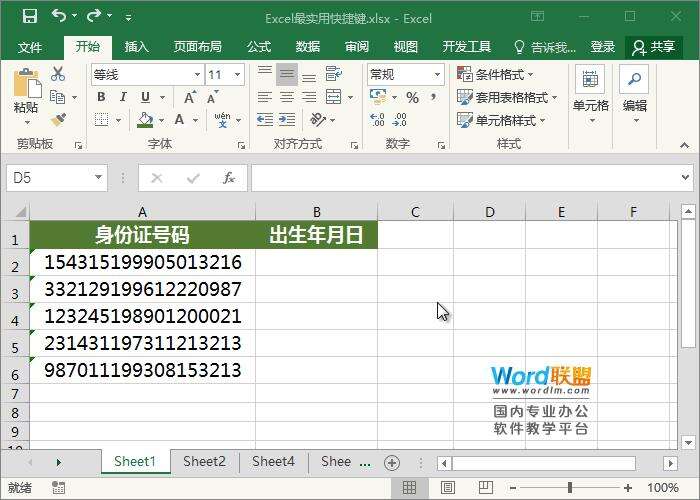Click the Cut scissors icon
700x500 pixels.
point(58,75)
